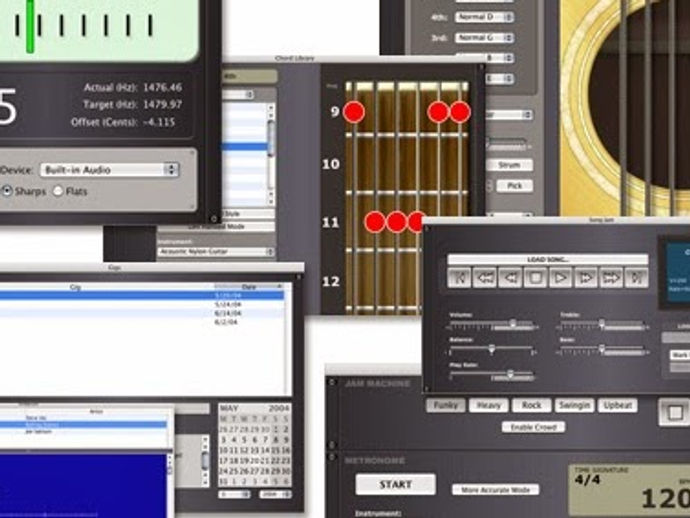
Task: Click the Gig column header
Action: click(x=75, y=287)
